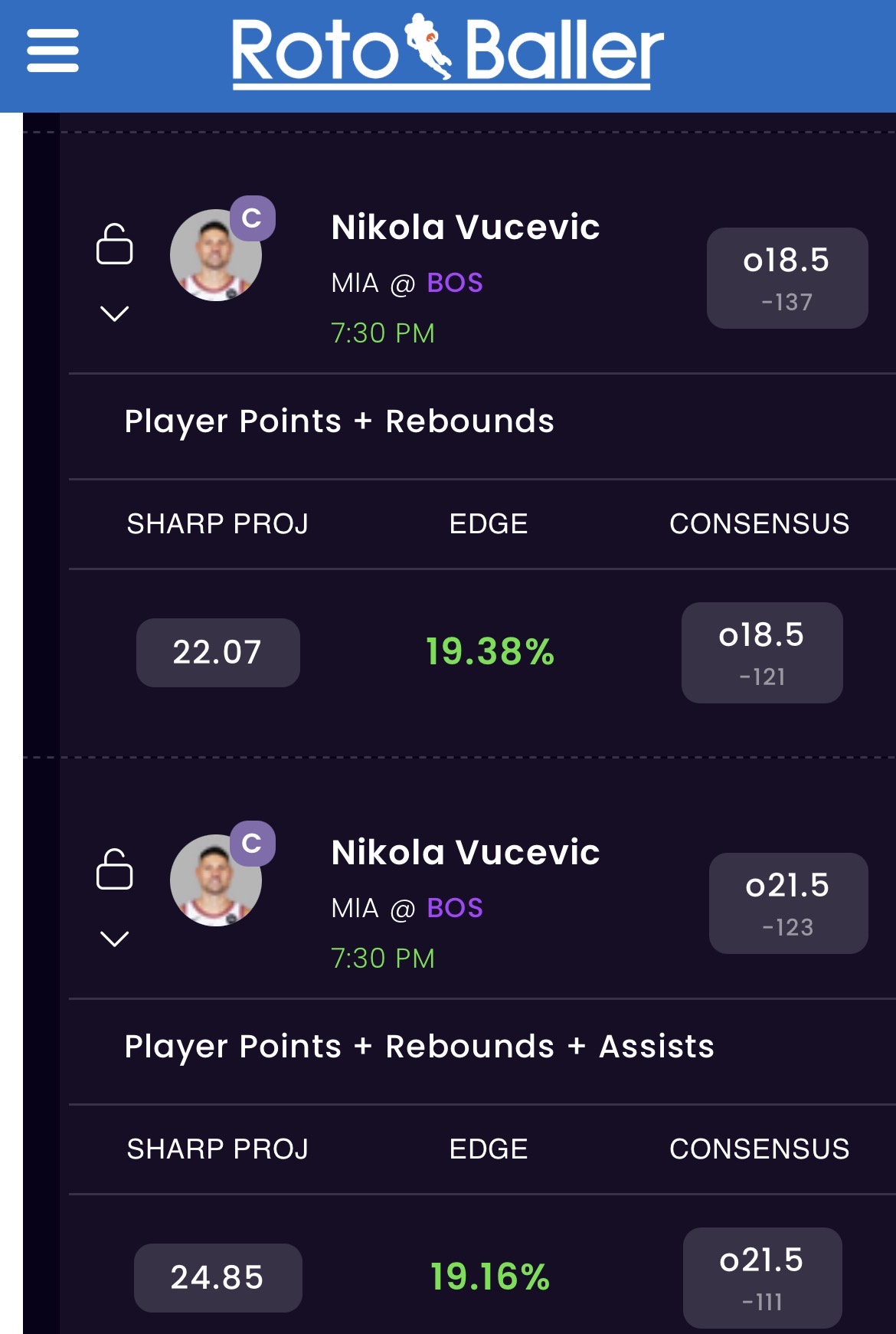This screenshot has width=896, height=1334.
Task: Click the BOS team link in the Points + Rebounds card
Action: 455,284
